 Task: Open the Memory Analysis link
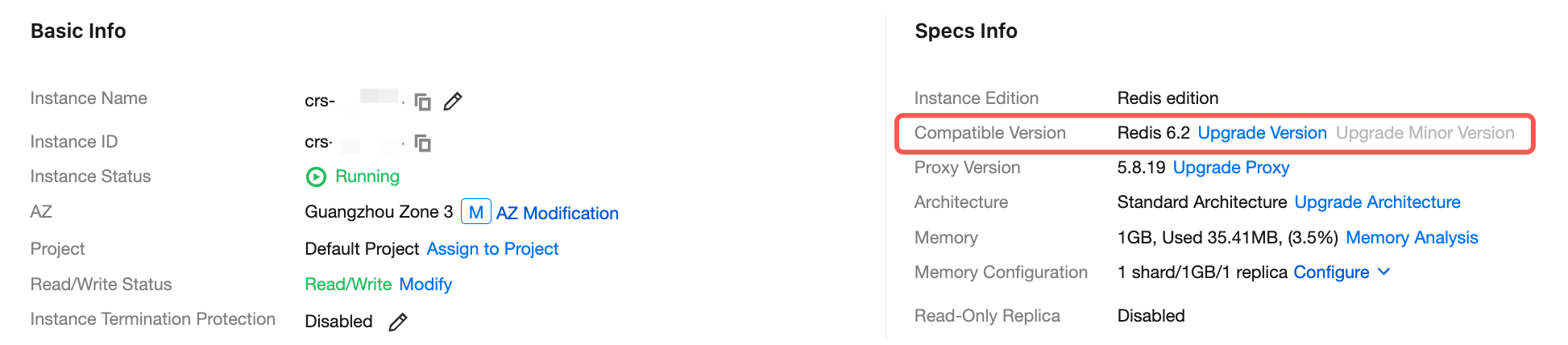coord(1412,238)
